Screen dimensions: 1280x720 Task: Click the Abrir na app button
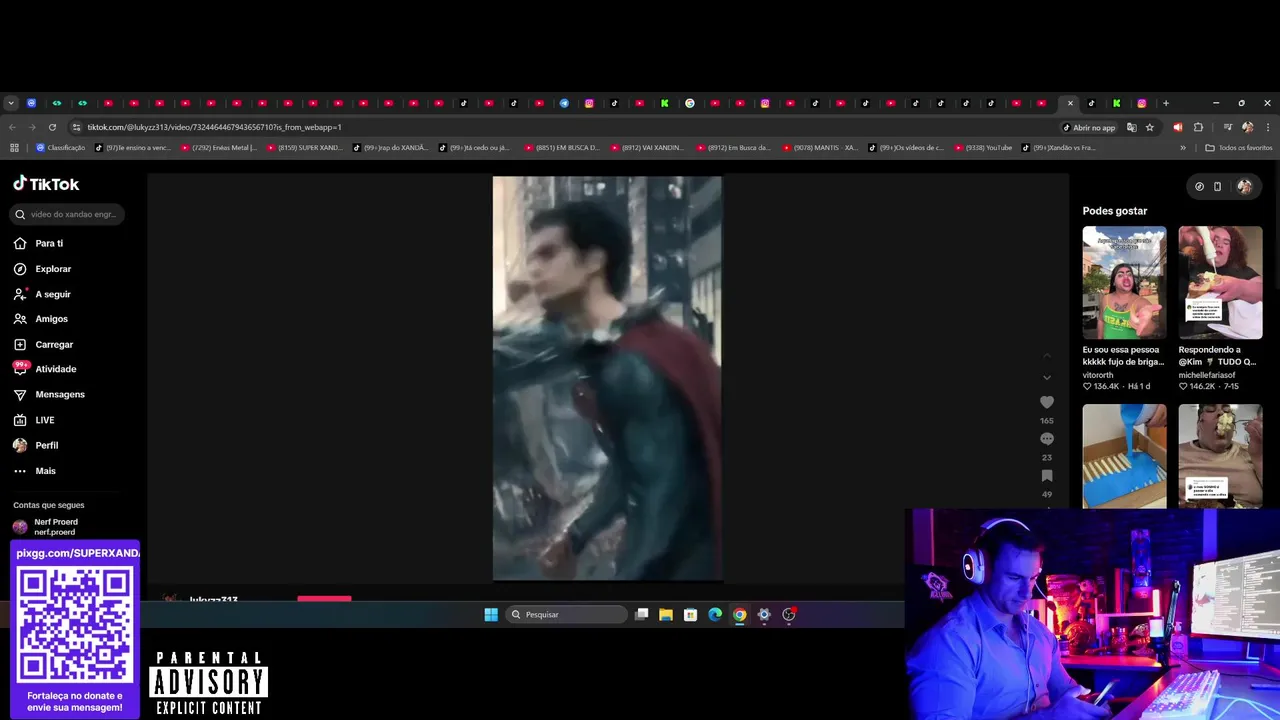[1088, 127]
